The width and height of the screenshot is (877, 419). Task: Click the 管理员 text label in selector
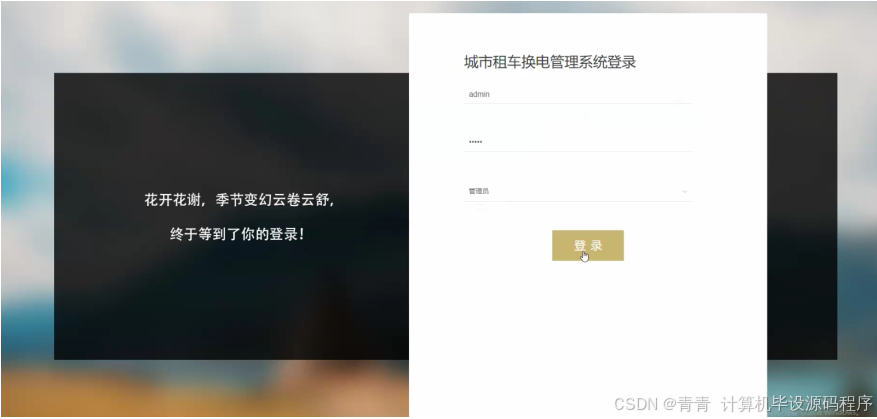[x=479, y=191]
